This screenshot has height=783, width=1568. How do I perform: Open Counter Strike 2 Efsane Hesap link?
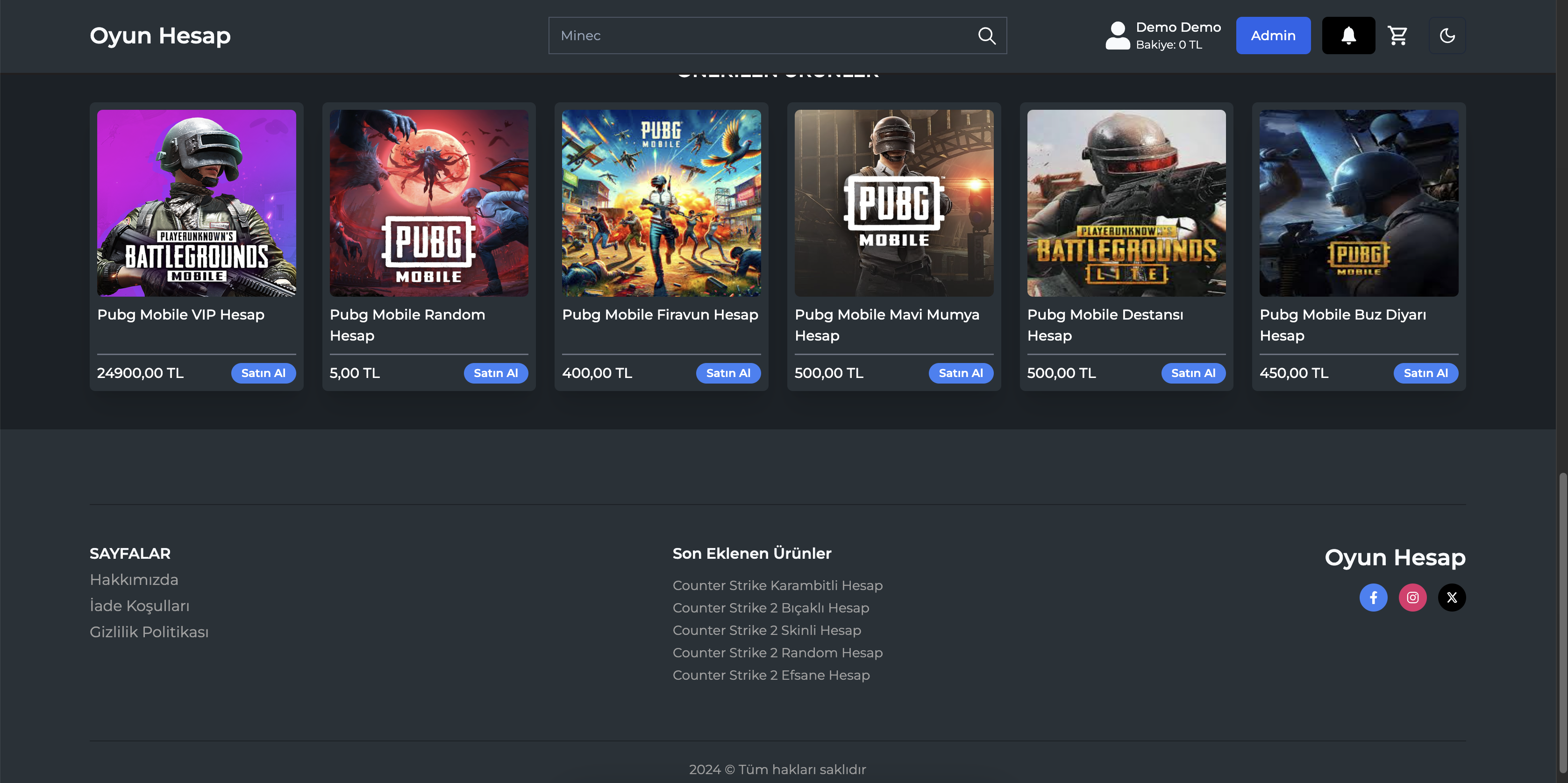(771, 675)
